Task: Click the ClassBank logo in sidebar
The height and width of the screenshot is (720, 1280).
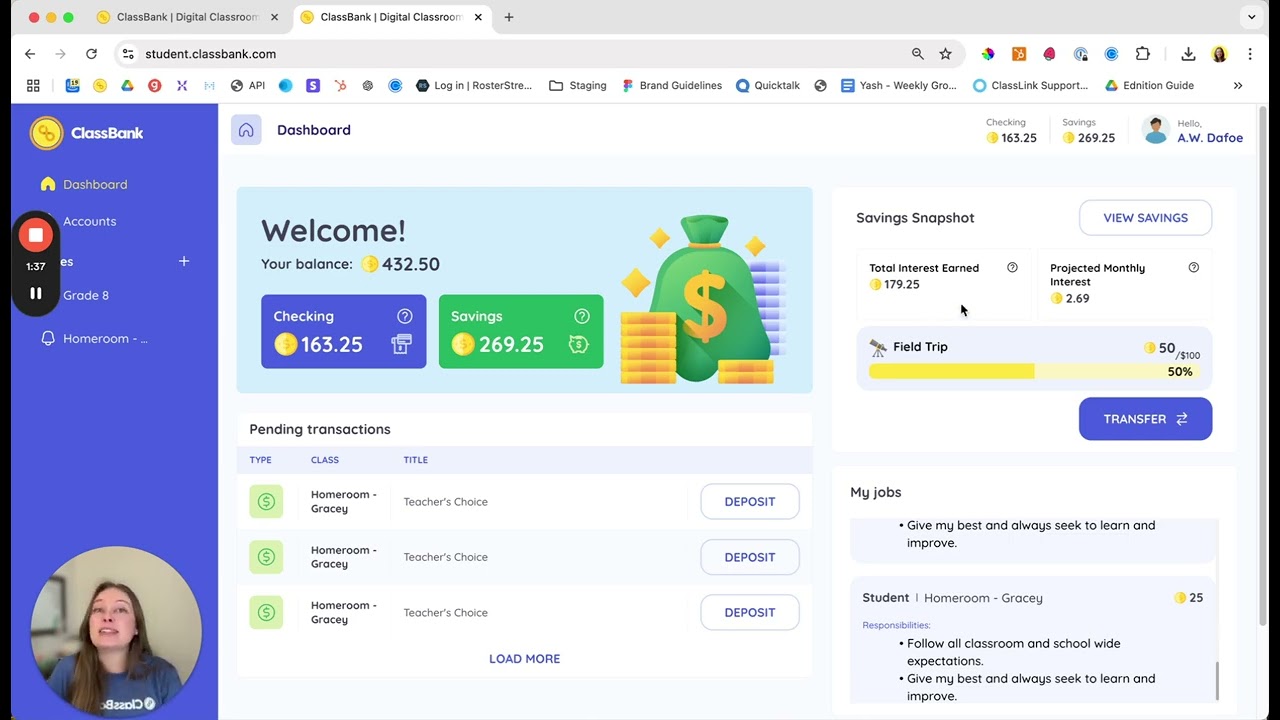Action: (87, 133)
